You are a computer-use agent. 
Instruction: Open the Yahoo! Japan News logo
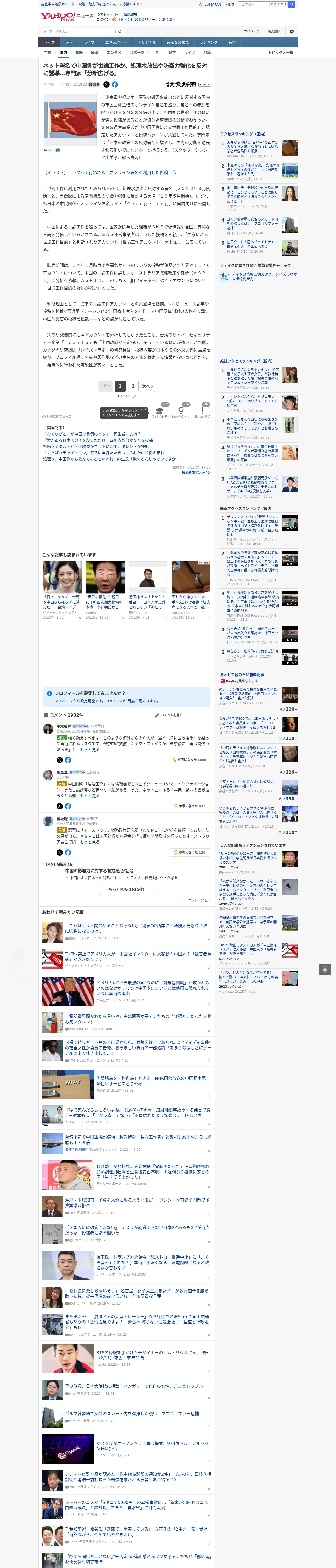point(67,16)
